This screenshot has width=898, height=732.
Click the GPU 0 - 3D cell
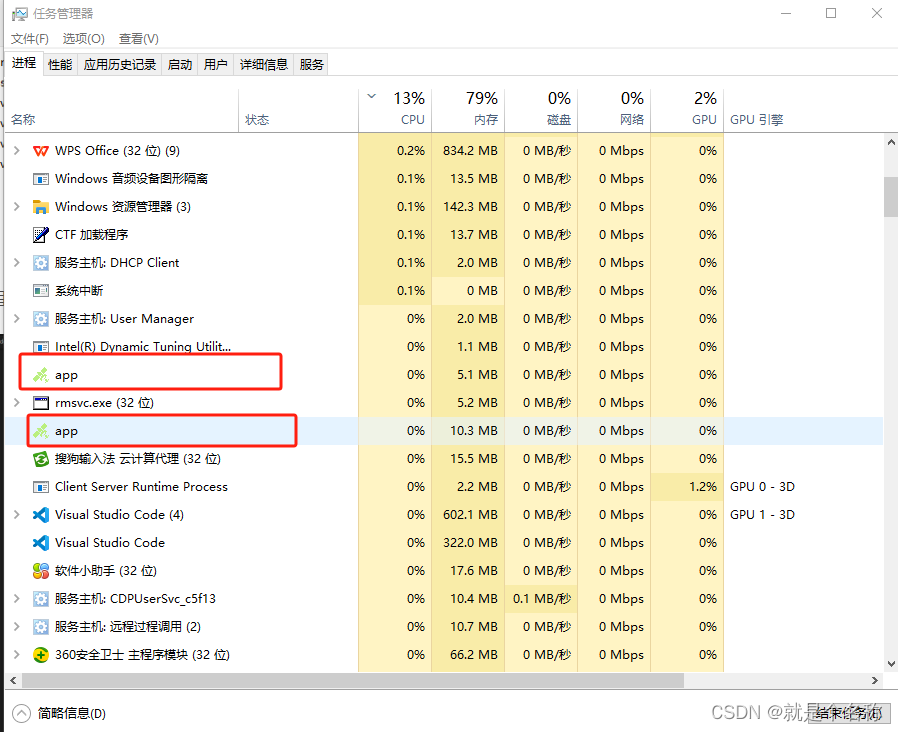pyautogui.click(x=762, y=487)
